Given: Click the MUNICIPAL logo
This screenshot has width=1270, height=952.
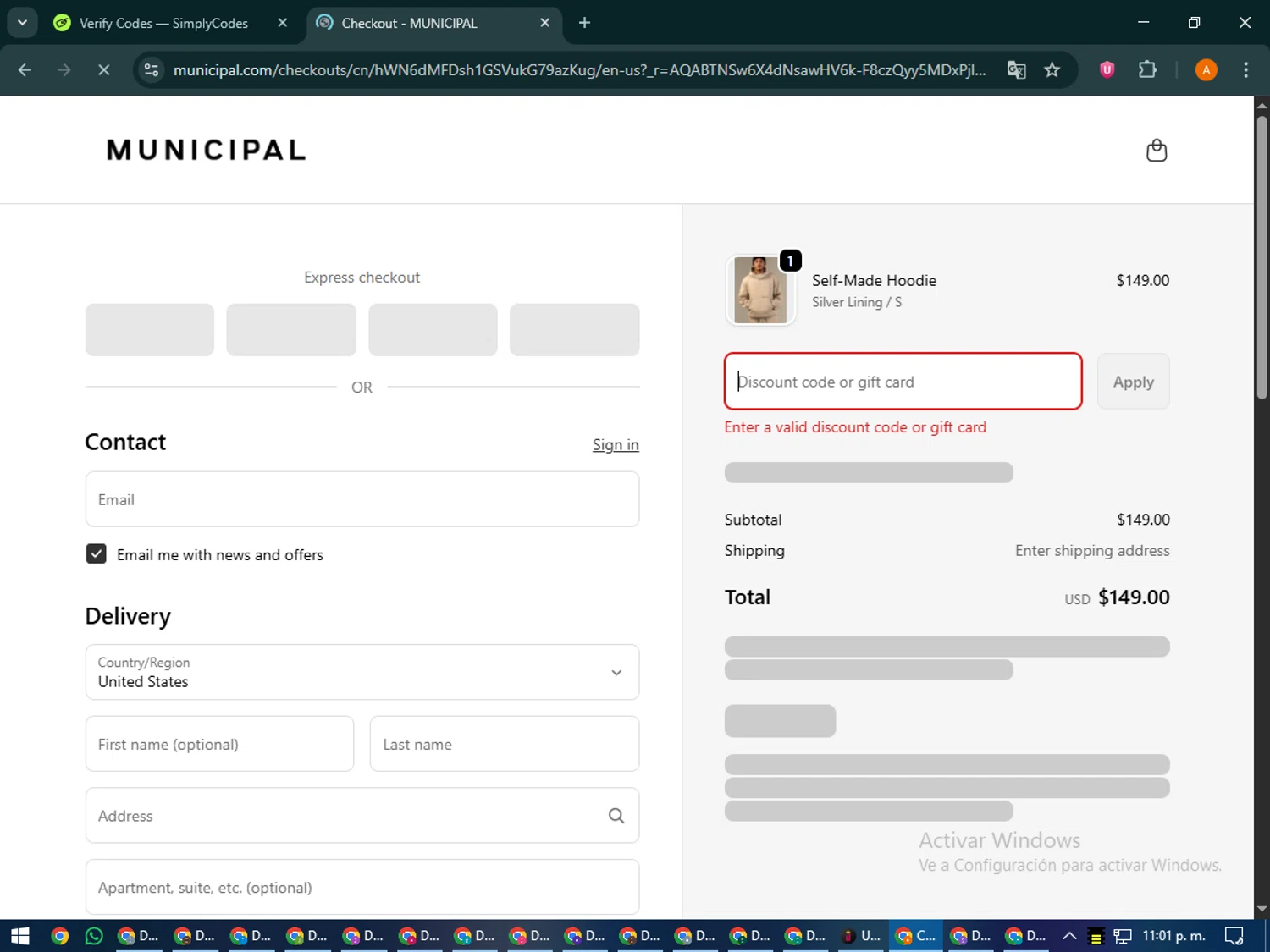Looking at the screenshot, I should tap(206, 150).
